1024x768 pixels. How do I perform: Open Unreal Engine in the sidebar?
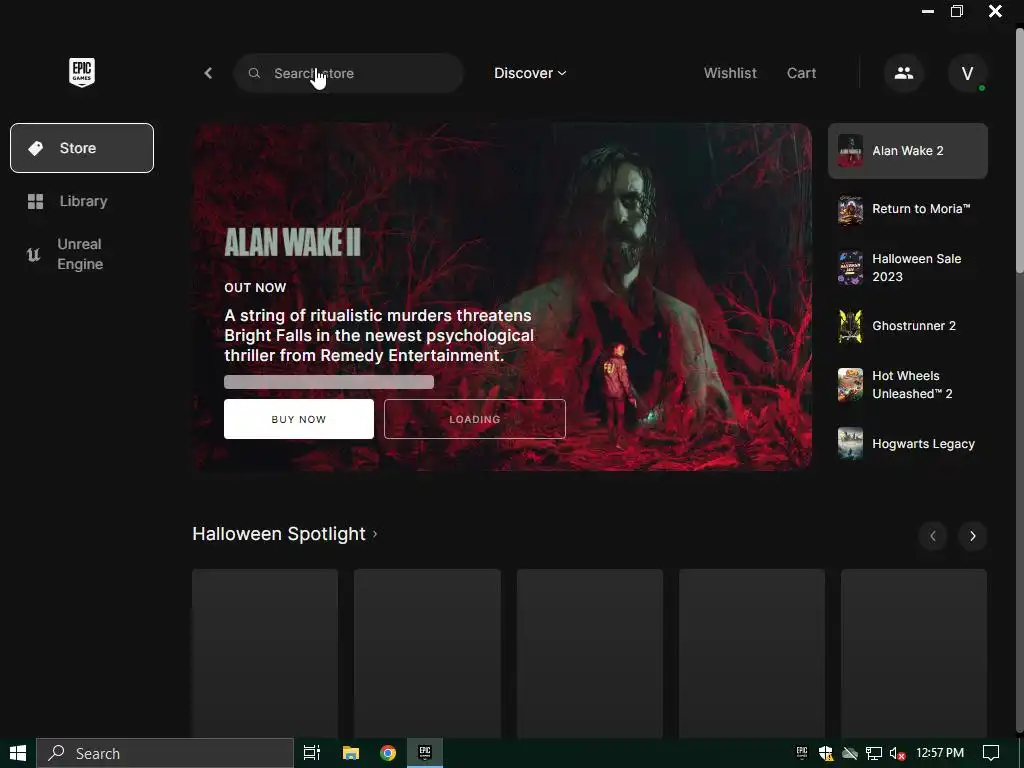(x=82, y=254)
